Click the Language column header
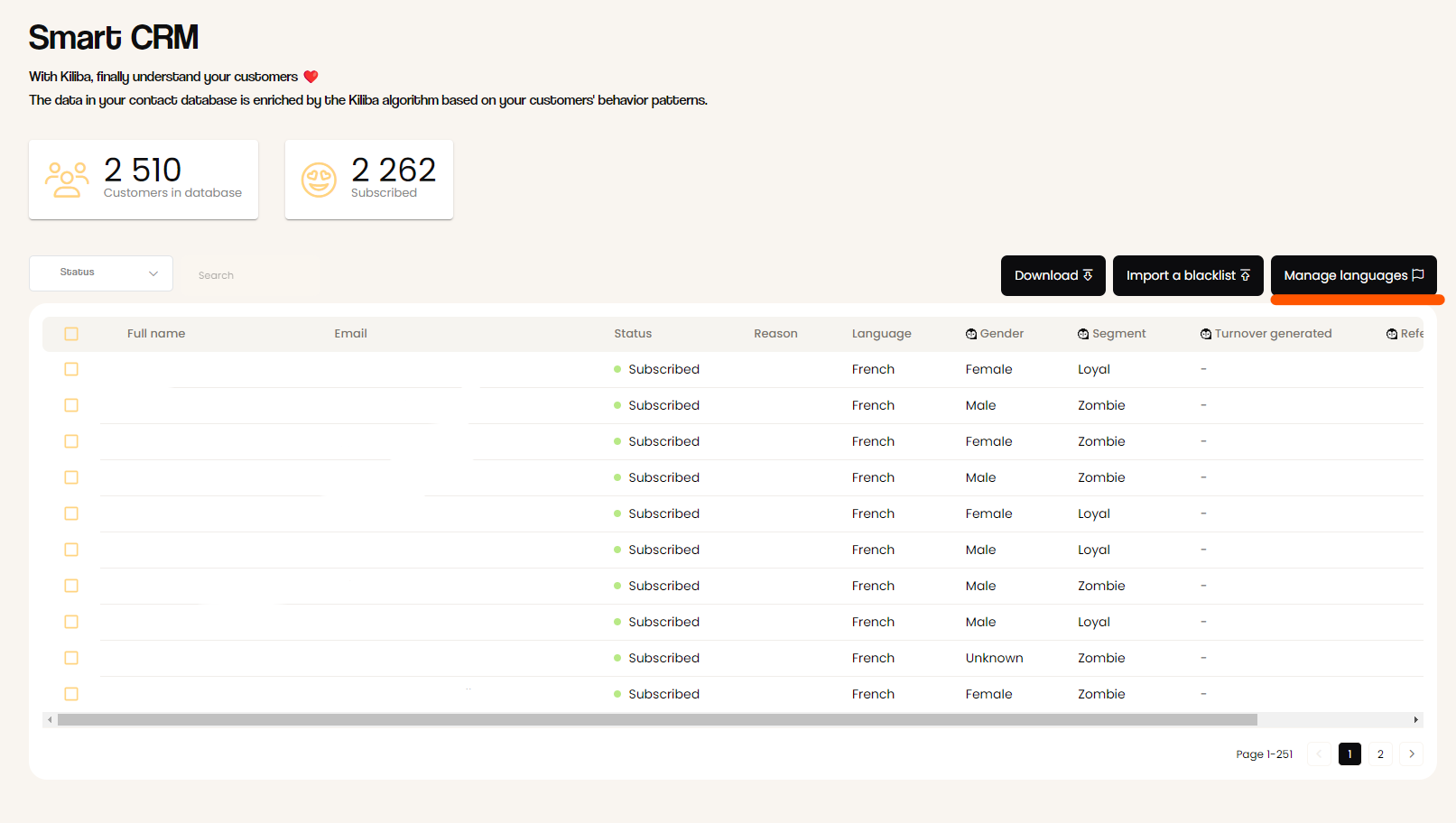 882,334
